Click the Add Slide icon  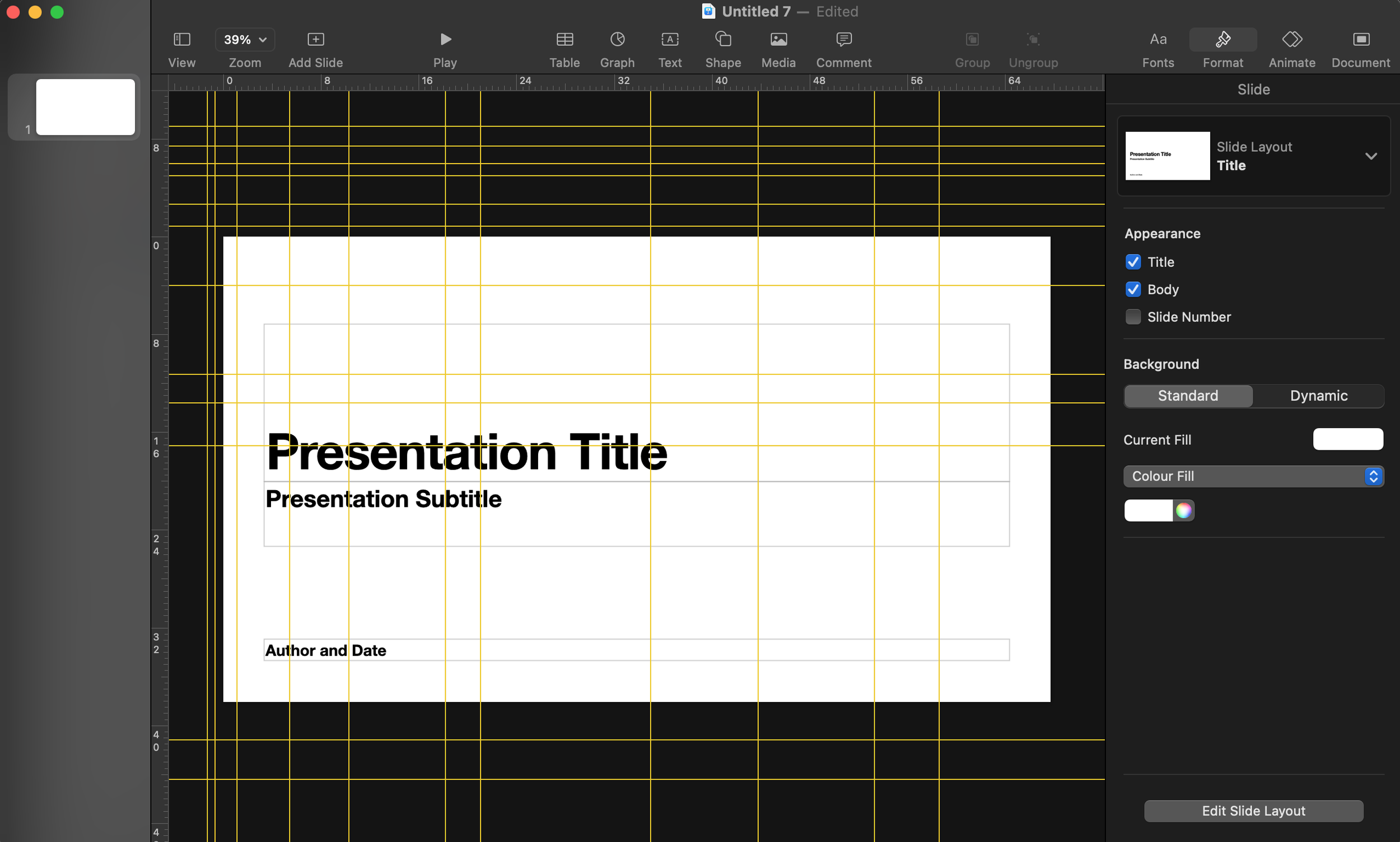[x=315, y=40]
